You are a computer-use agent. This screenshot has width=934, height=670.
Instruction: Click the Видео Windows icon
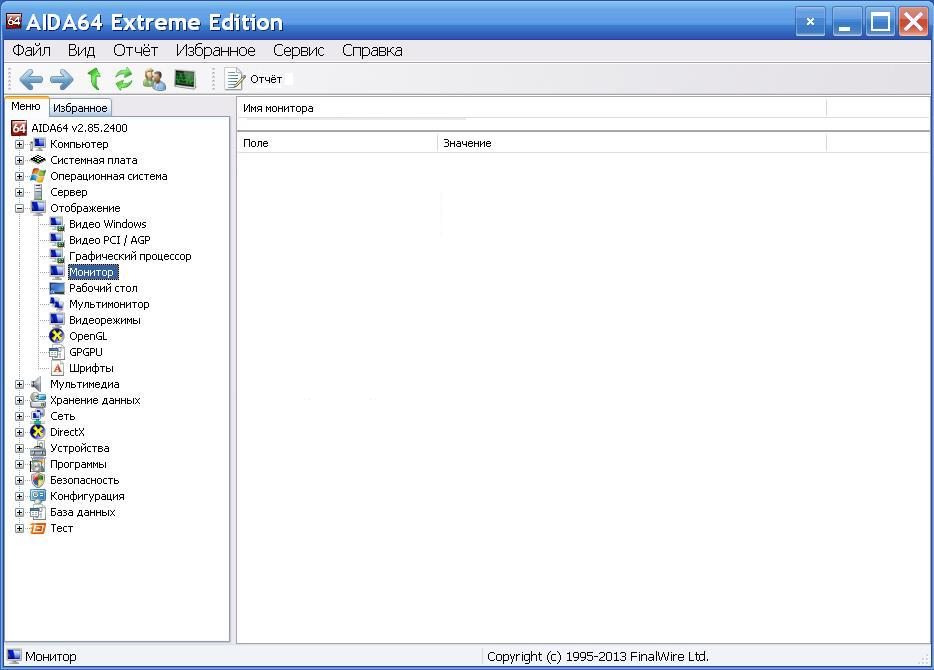(x=57, y=224)
